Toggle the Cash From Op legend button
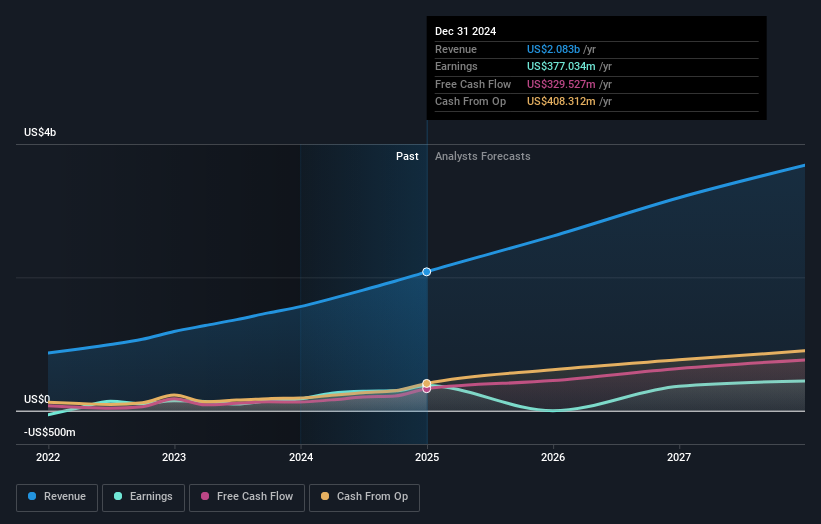821x524 pixels. 364,497
